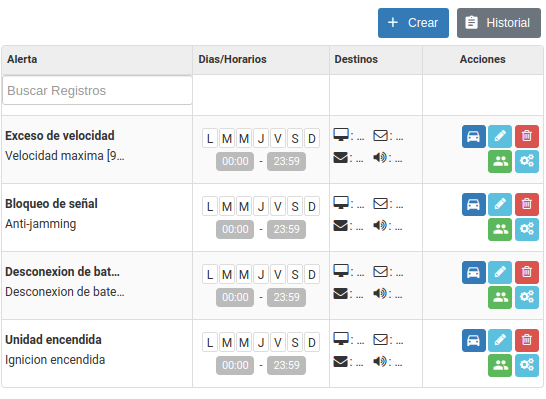This screenshot has width=546, height=399.
Task: Edit the Bloqueo de señal alert with pencil icon
Action: 500,204
